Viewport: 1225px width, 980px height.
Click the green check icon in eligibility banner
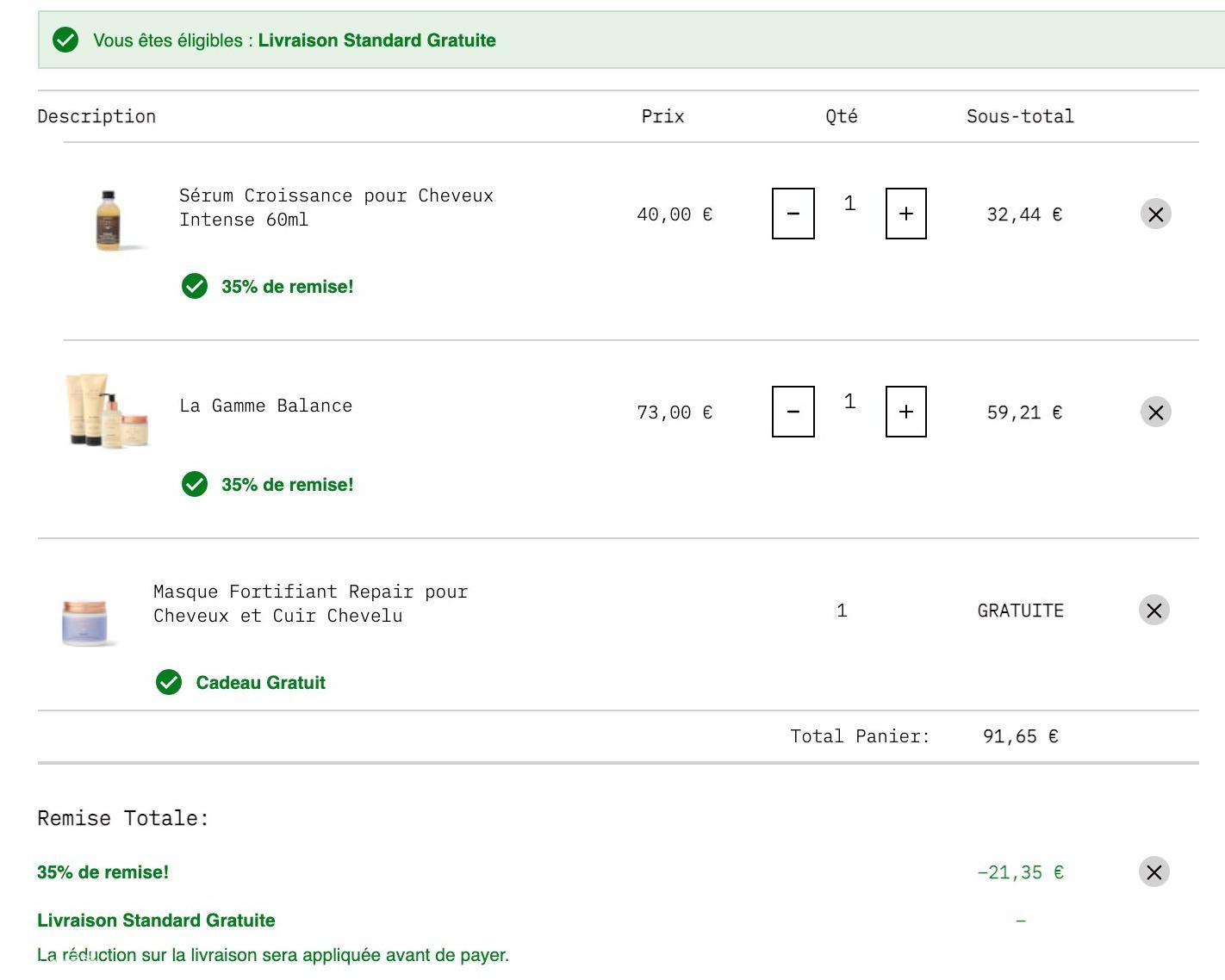click(x=65, y=40)
